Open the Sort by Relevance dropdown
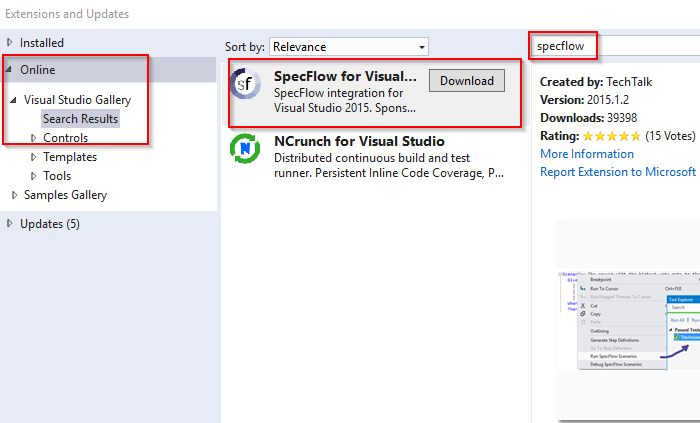The width and height of the screenshot is (700, 423). tap(349, 46)
